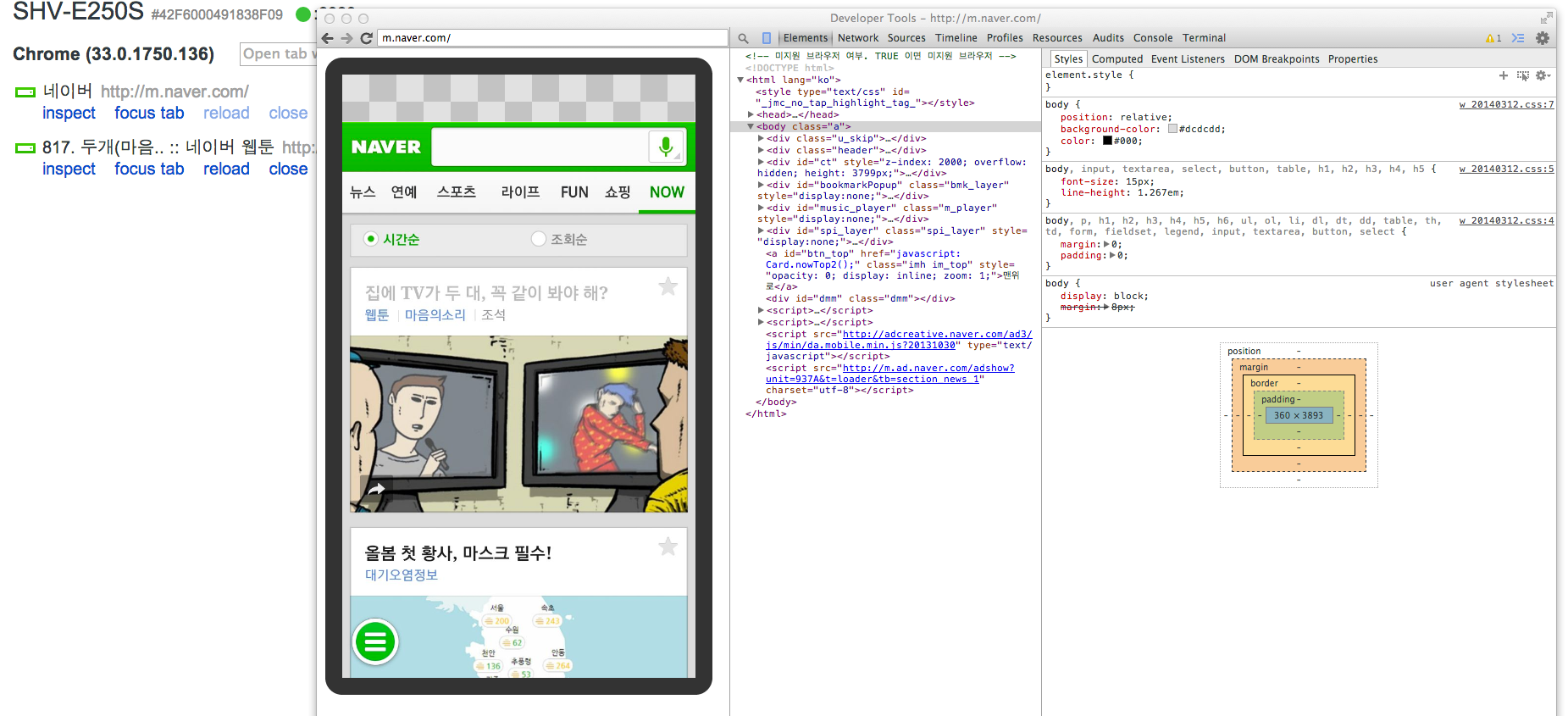Tap the 뉴스 tab on Naver mobile

point(363,192)
